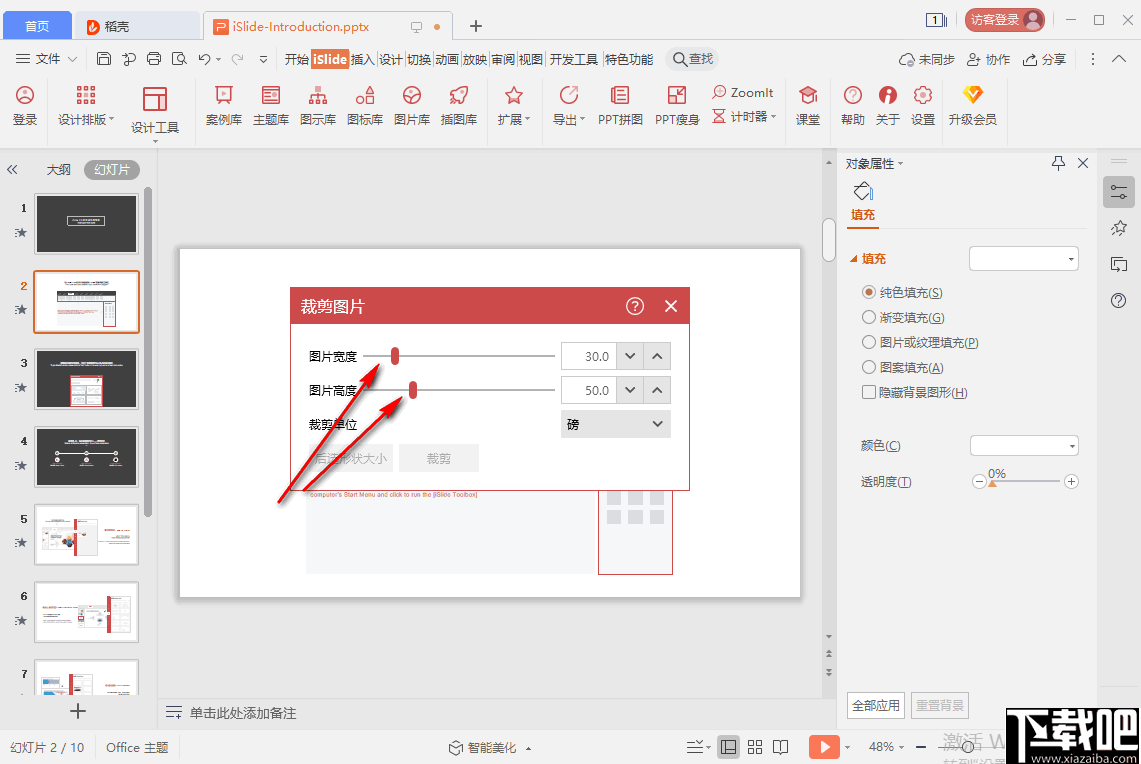Viewport: 1141px width, 764px height.
Task: Open the 案例库 (Case Library) in iSlide toolbar
Action: point(222,107)
